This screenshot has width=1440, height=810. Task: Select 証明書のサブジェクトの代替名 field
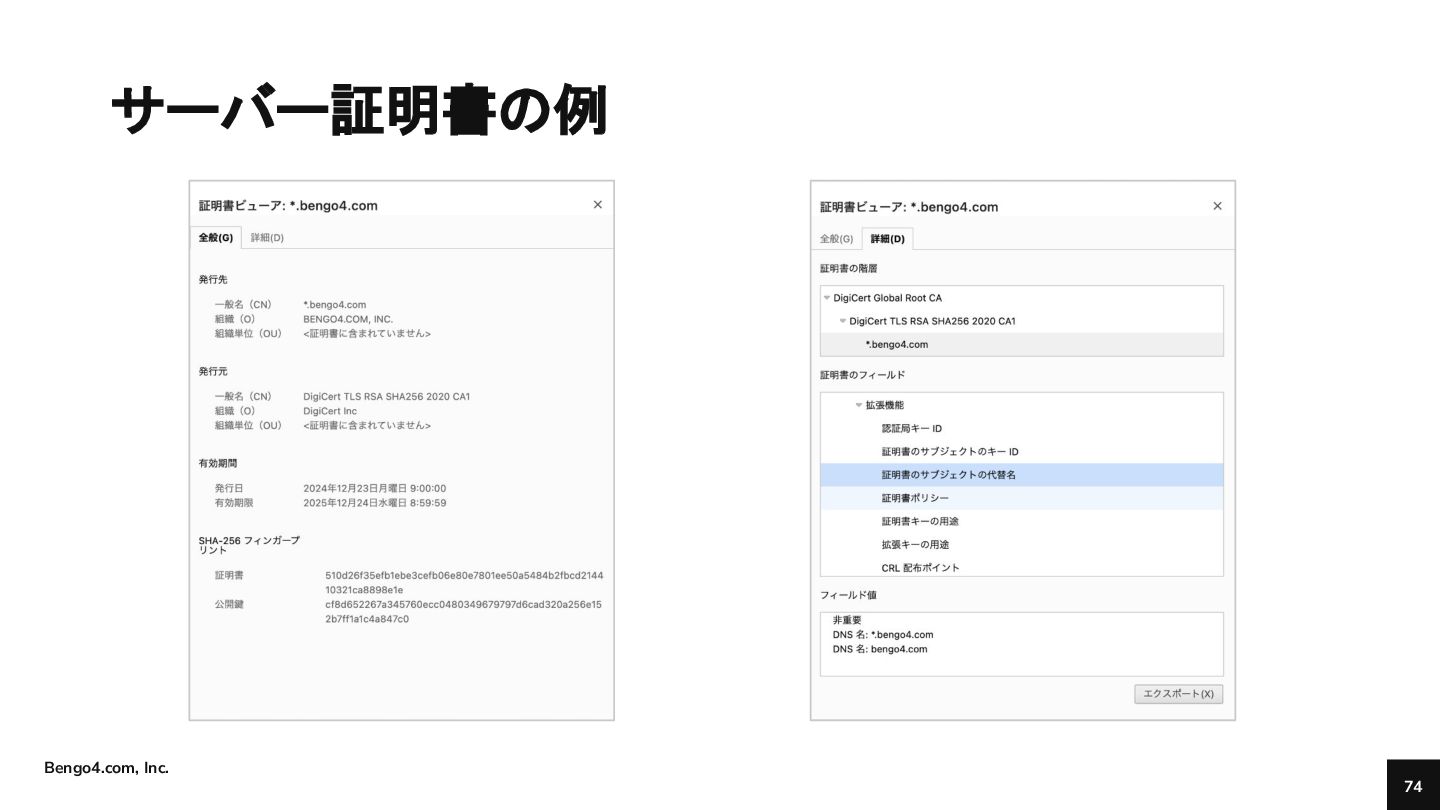pos(1022,475)
